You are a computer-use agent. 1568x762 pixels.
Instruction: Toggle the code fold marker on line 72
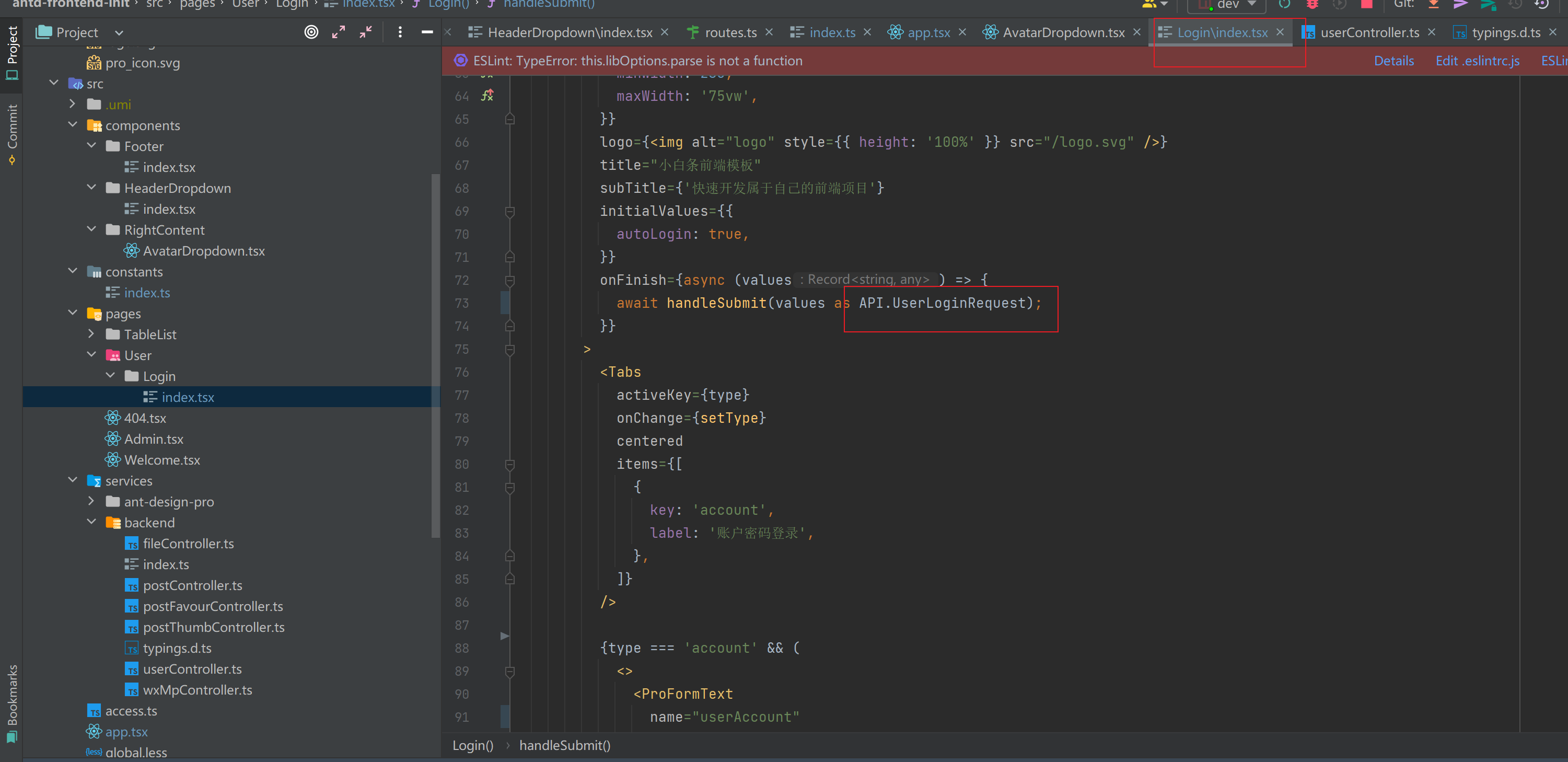tap(510, 280)
